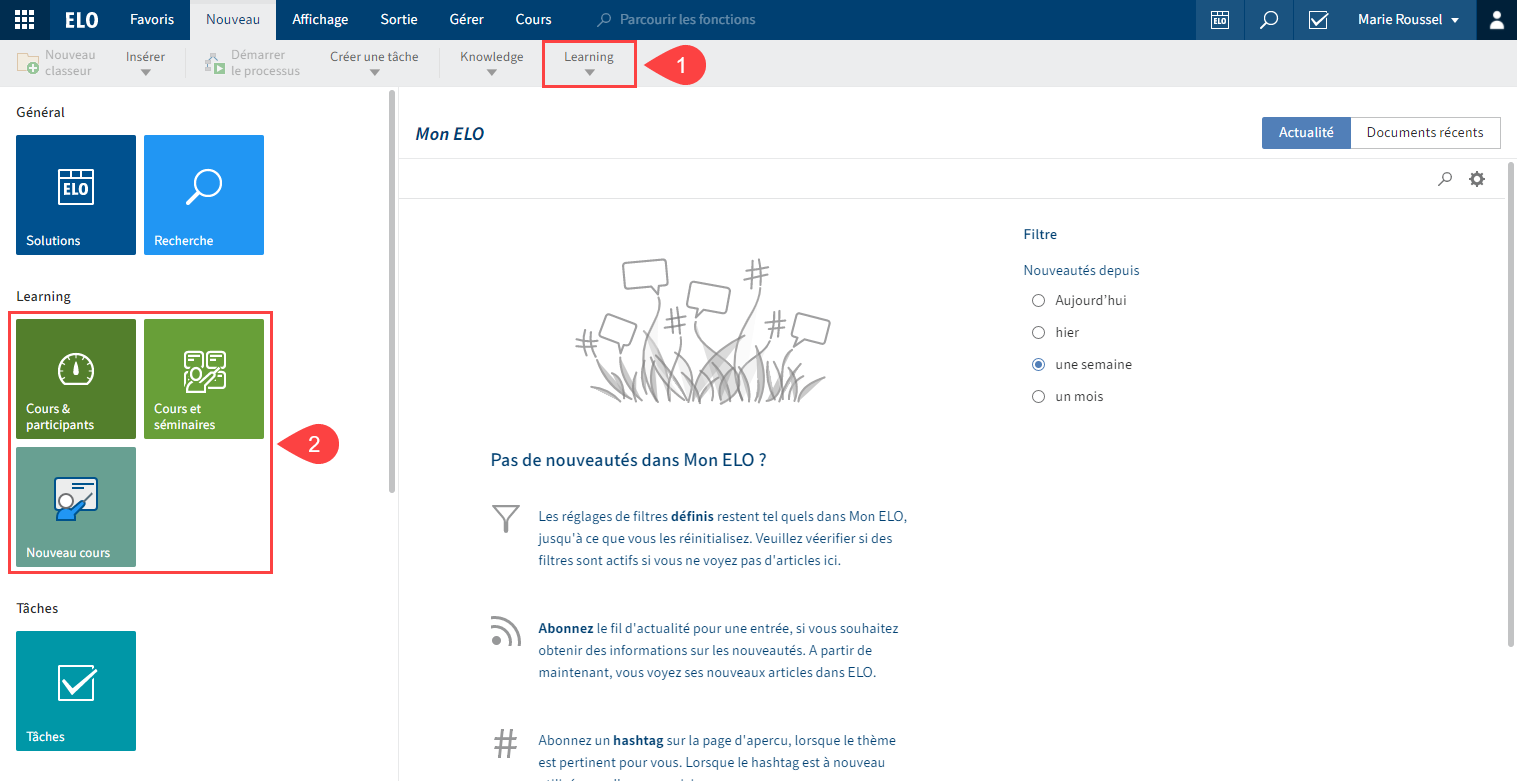Switch to the Gérer tab
The width and height of the screenshot is (1517, 781).
click(467, 20)
